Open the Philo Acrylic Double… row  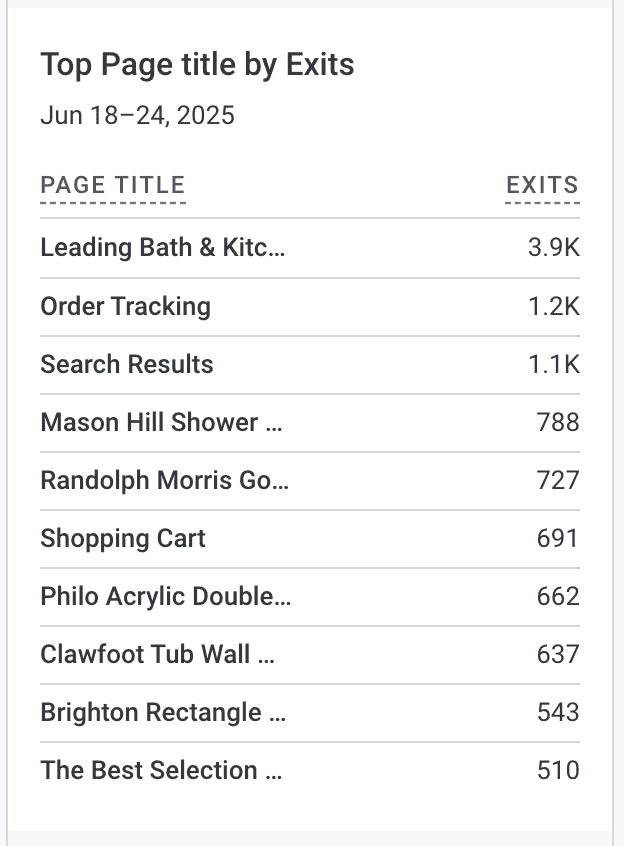310,596
